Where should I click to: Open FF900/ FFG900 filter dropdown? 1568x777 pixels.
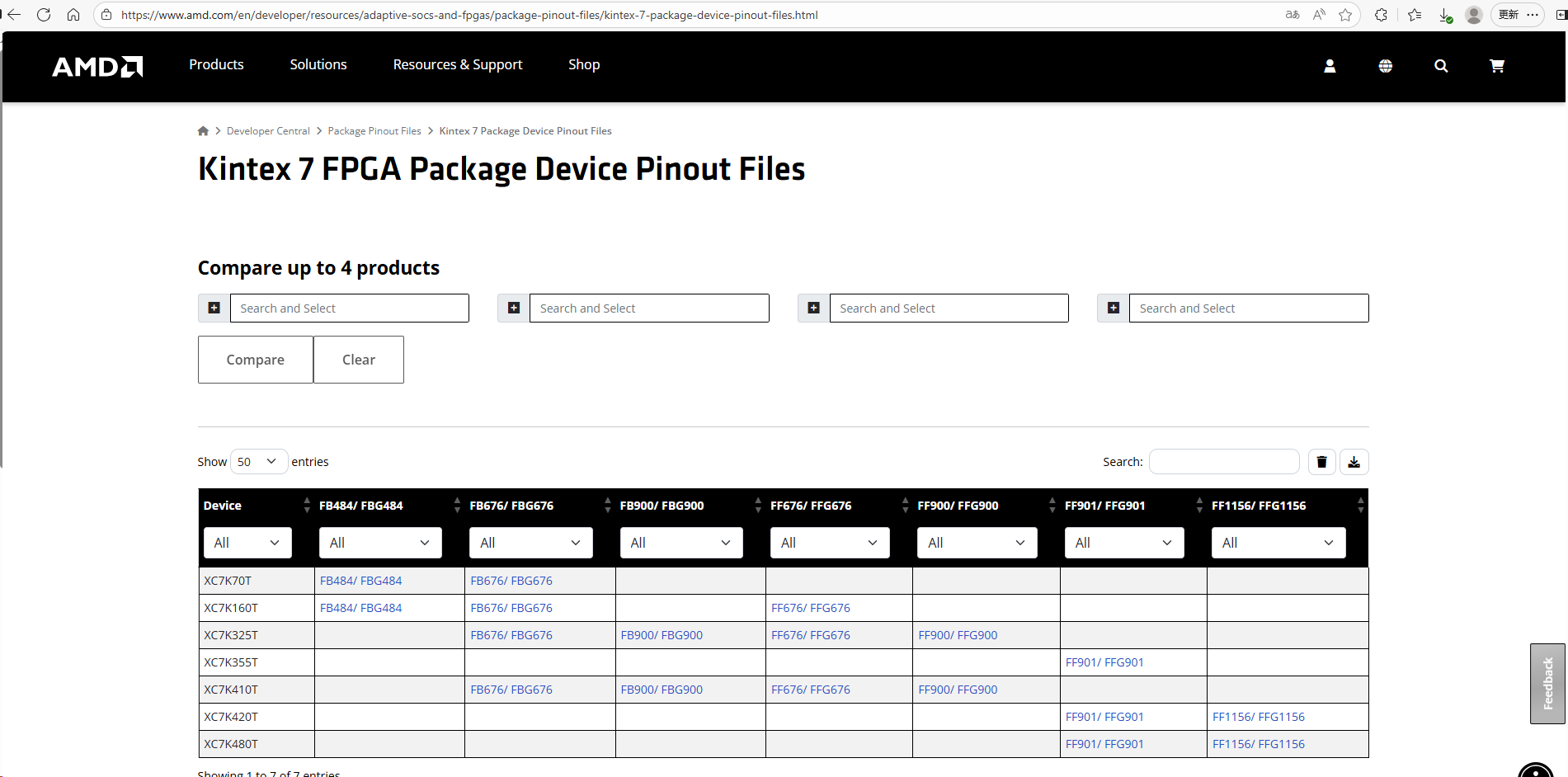coord(977,543)
